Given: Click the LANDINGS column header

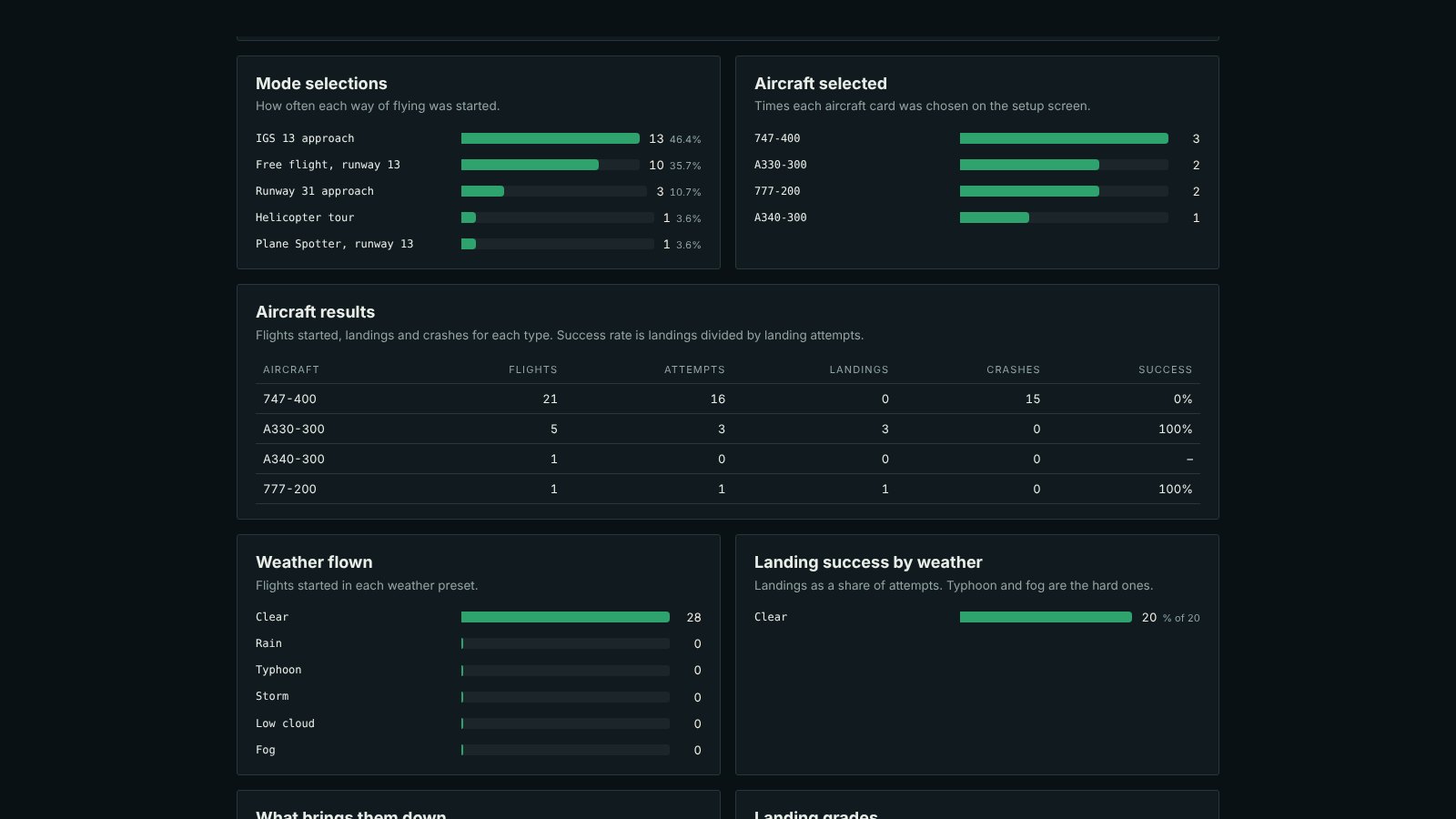Looking at the screenshot, I should (x=859, y=369).
